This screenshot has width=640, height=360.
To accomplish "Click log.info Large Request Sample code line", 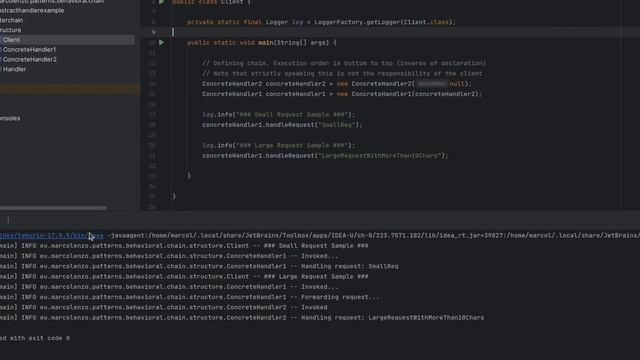I will (279, 145).
